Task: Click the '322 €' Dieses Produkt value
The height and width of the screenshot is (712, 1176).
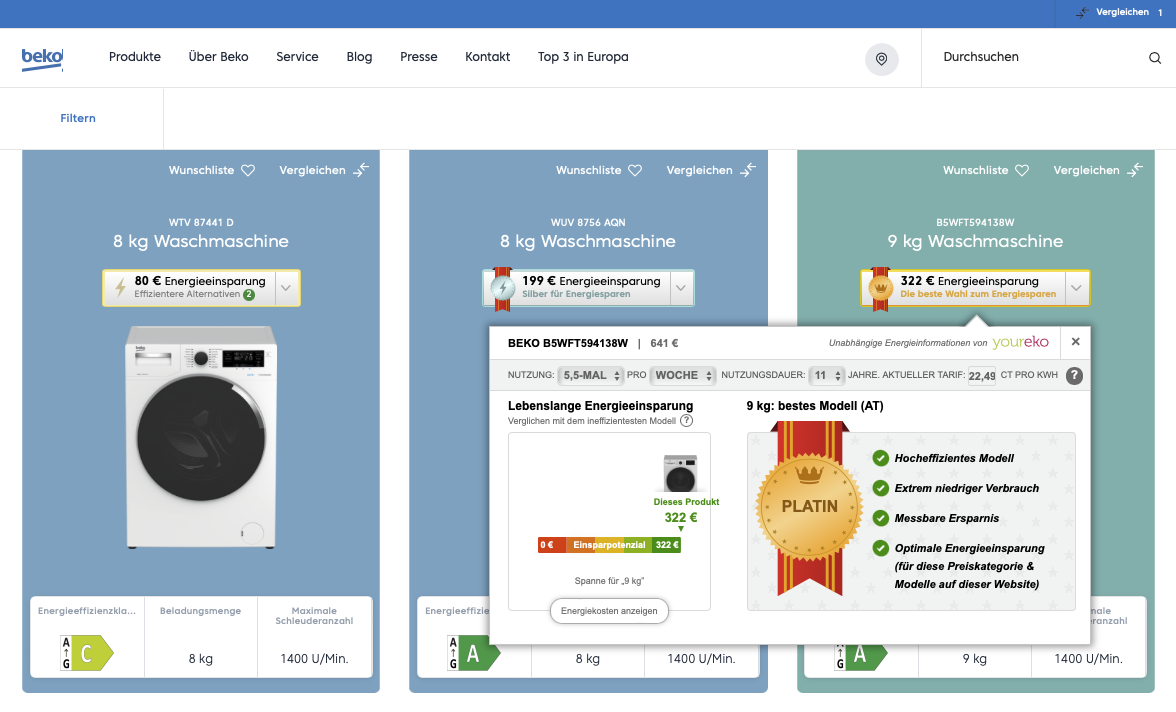Action: 681,518
